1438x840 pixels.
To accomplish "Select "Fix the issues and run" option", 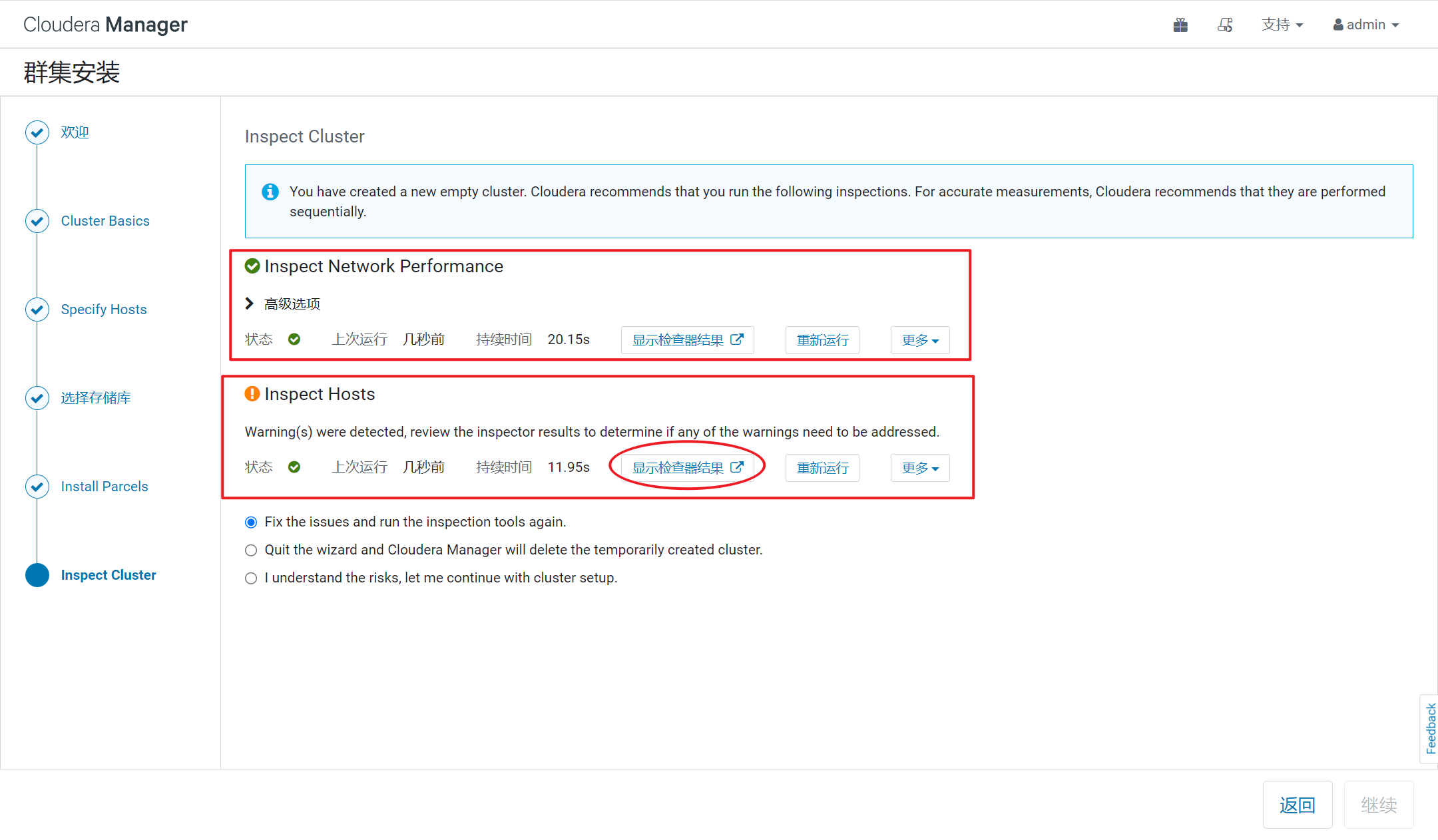I will [x=251, y=523].
